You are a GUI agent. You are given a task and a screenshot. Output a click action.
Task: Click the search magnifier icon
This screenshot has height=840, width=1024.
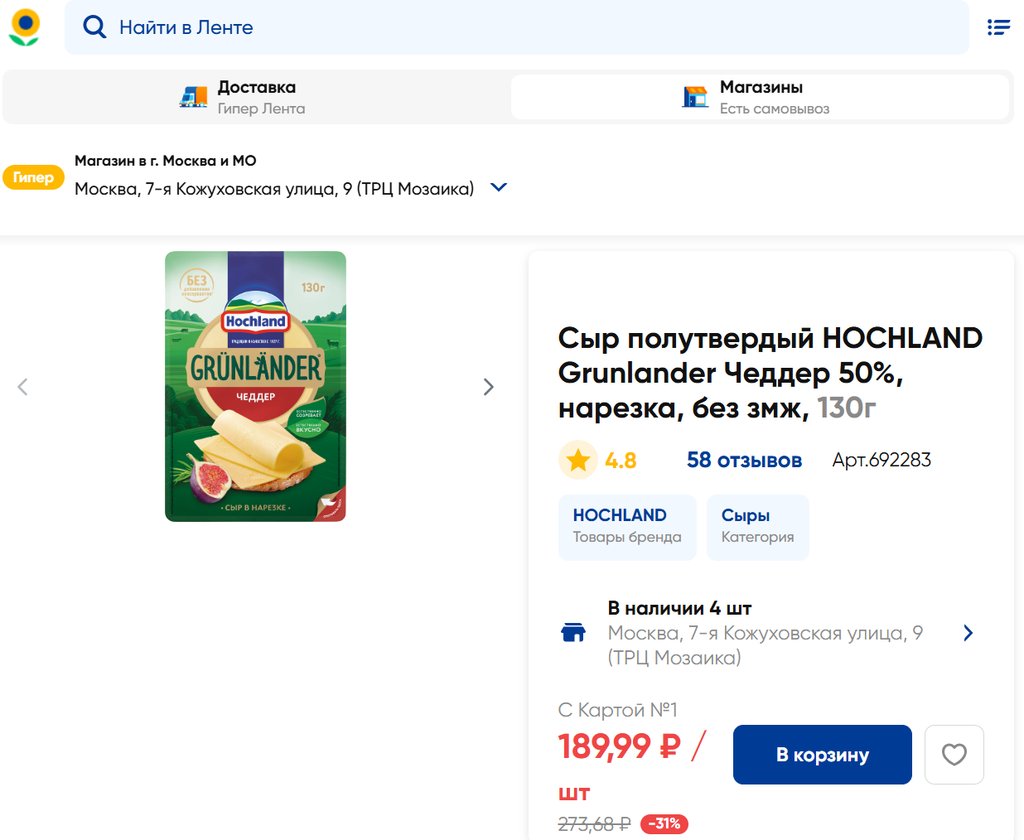(x=95, y=27)
